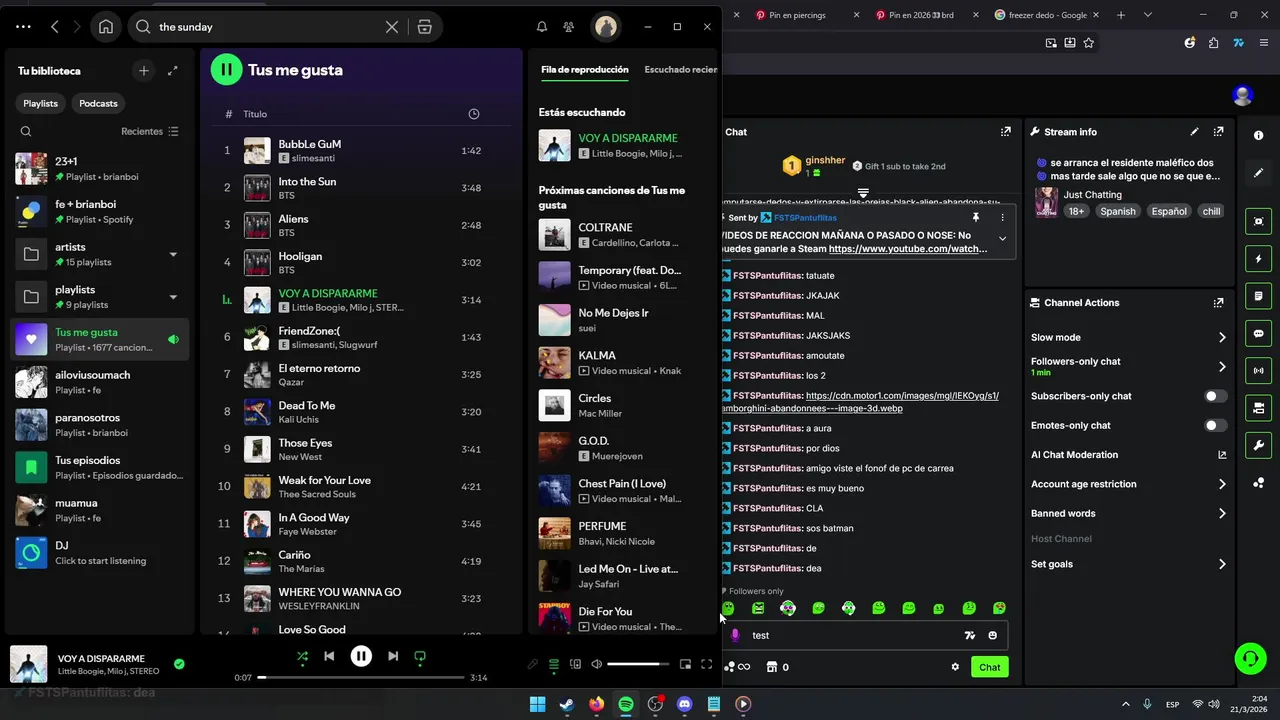Viewport: 1280px width, 720px height.
Task: Filter library by Playlists chip
Action: pos(41,103)
